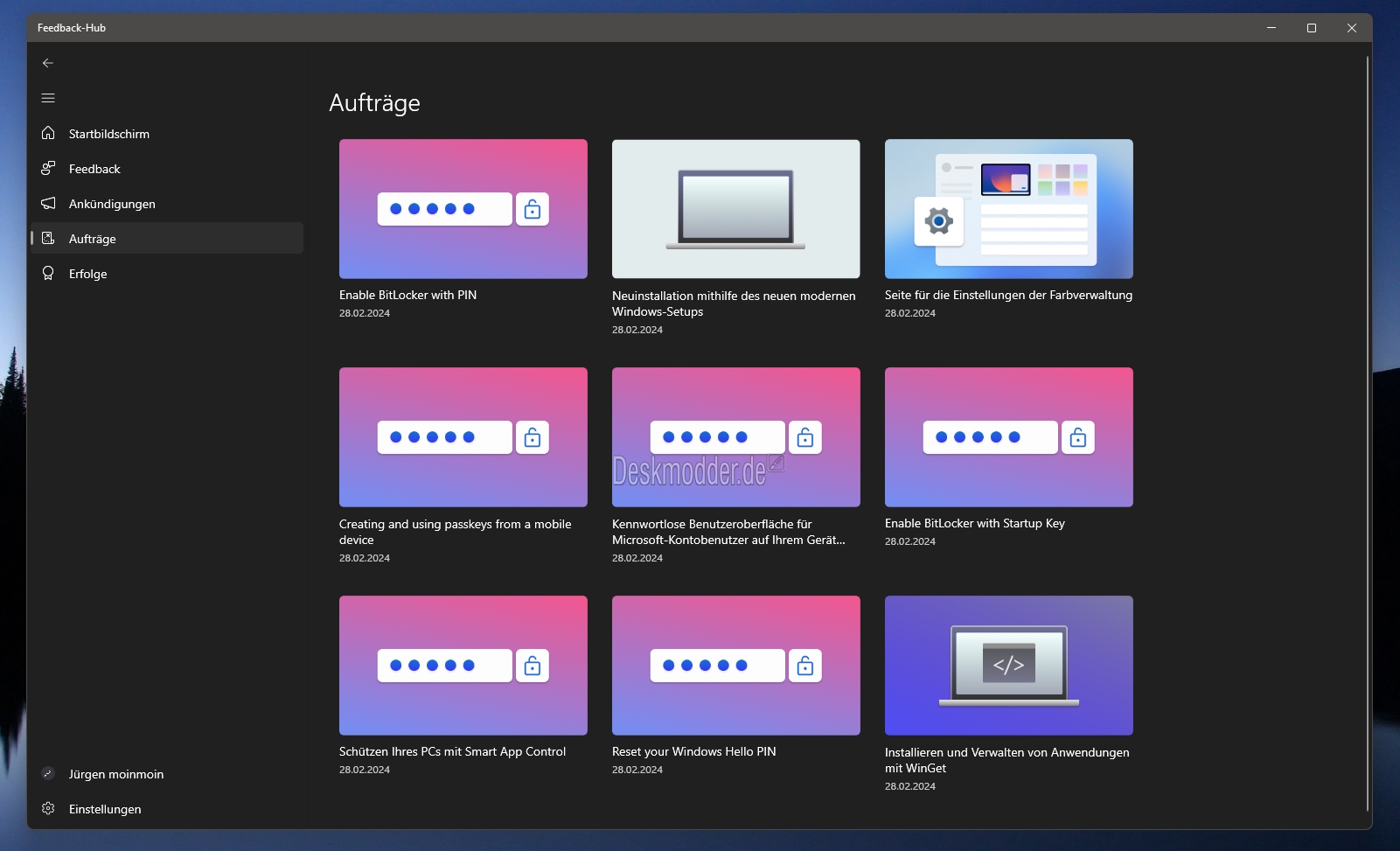Open the Jürgen moinmoin account entry

pos(167,773)
